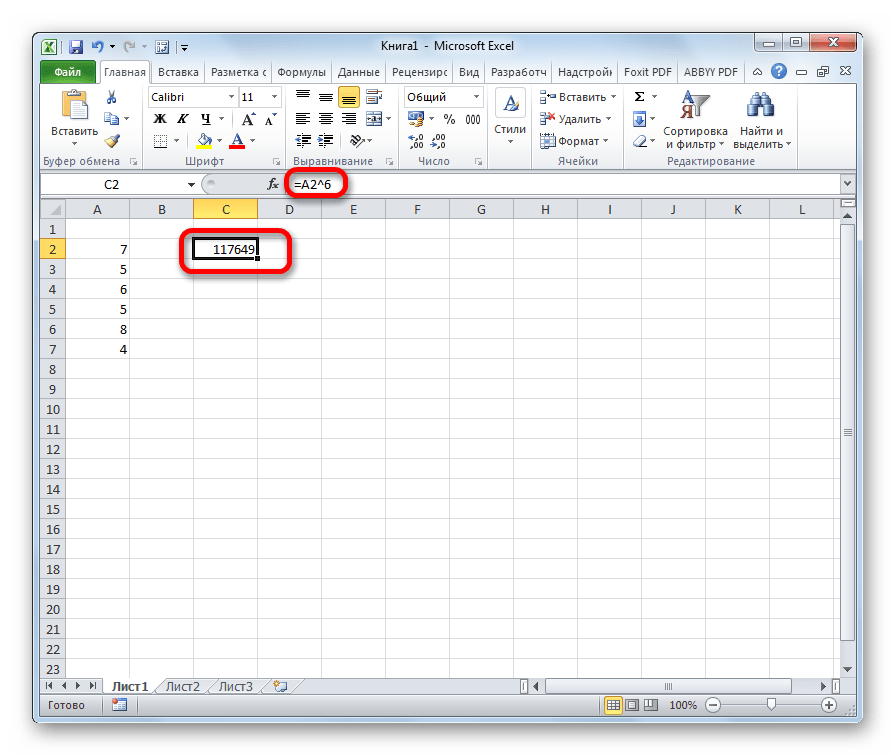Switch to the Формулы ribbon tab
Viewport: 896px width, 756px height.
[x=301, y=72]
